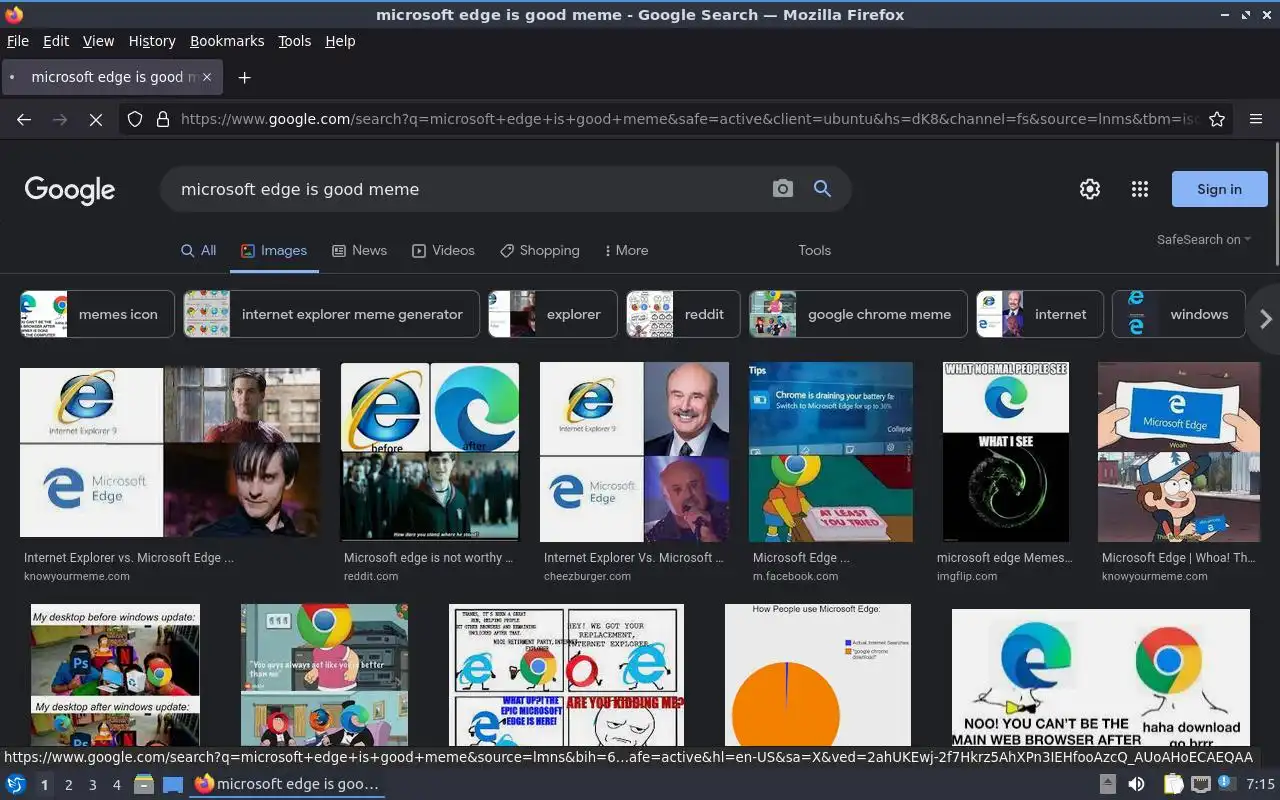Open the File menu

[18, 41]
